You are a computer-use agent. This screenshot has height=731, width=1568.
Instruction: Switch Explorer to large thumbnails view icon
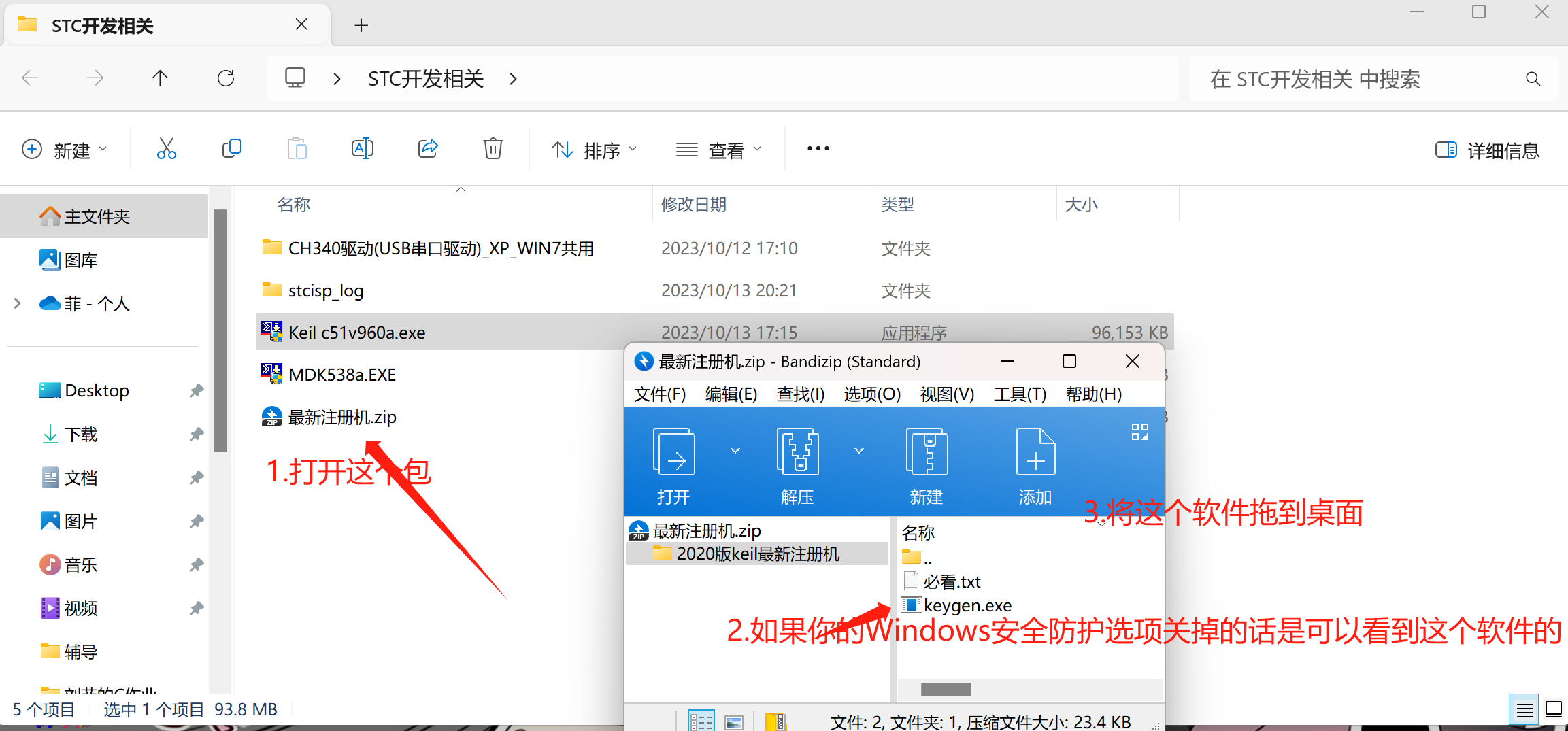(x=1554, y=710)
